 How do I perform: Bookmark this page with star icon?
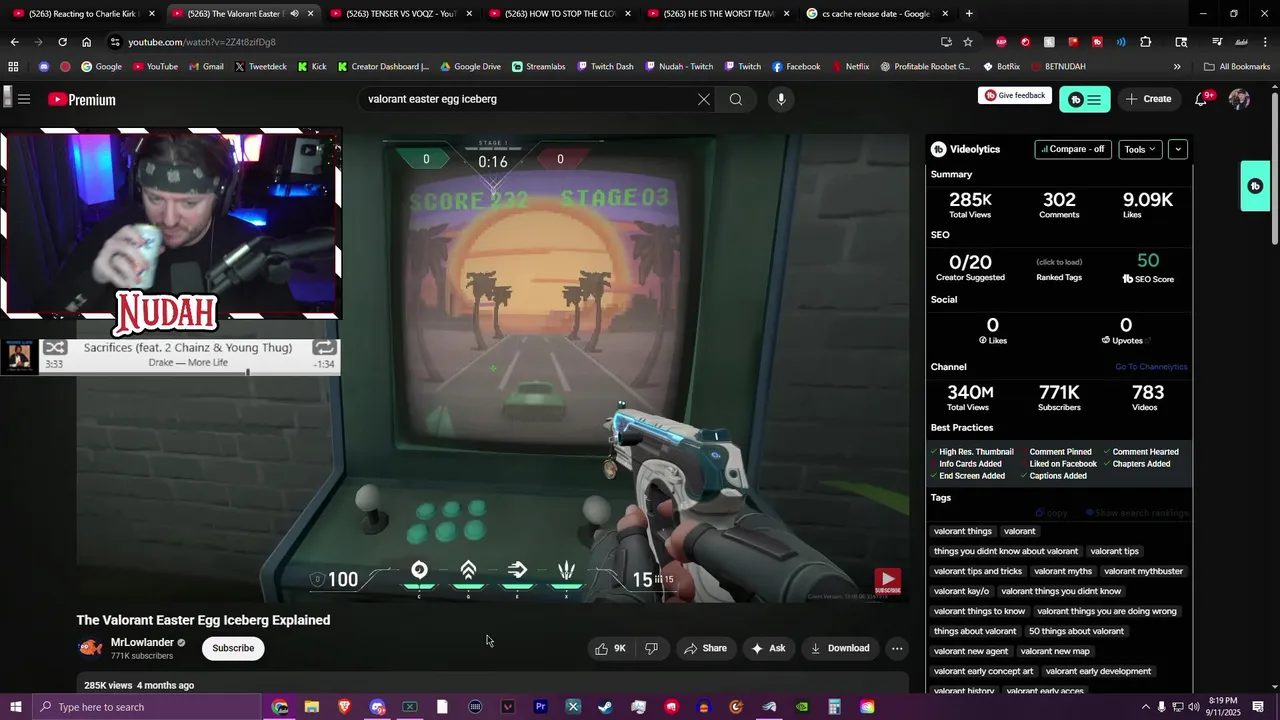point(968,42)
